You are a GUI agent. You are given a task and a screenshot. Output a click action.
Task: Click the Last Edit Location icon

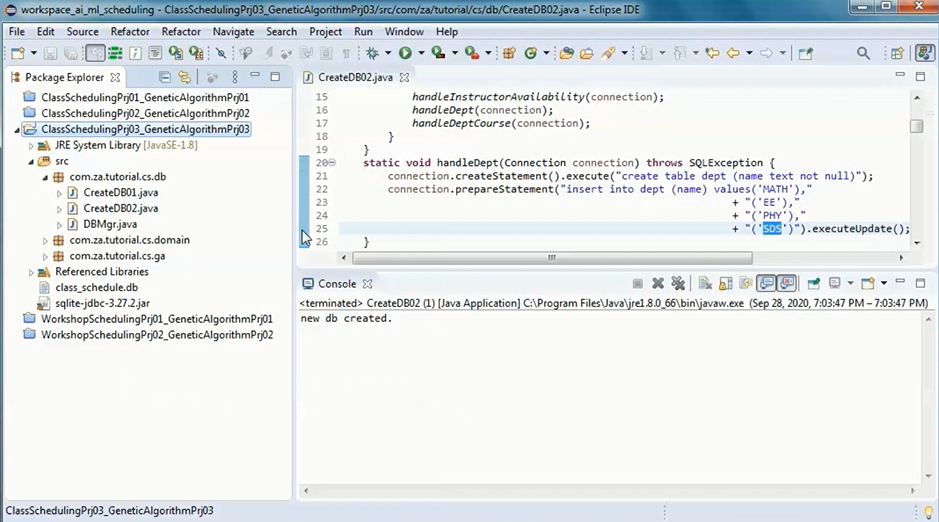tap(712, 53)
